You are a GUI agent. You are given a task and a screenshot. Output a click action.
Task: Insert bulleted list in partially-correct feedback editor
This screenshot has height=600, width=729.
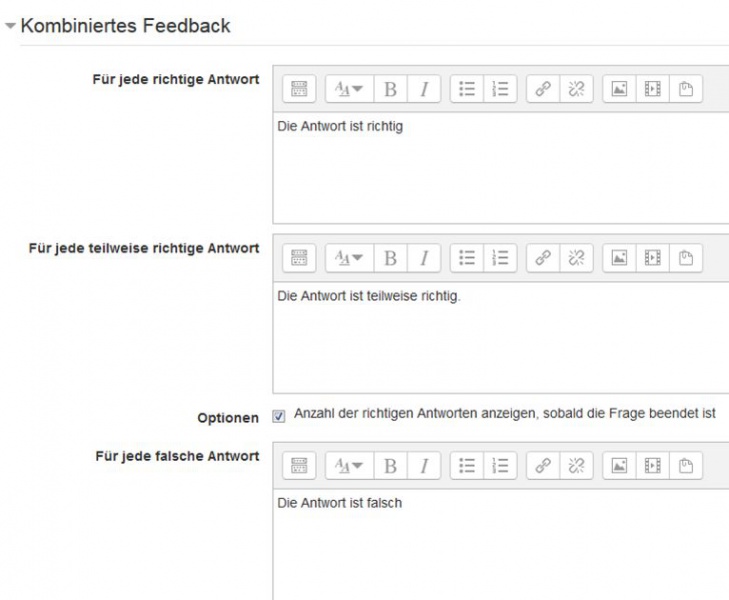pyautogui.click(x=467, y=258)
